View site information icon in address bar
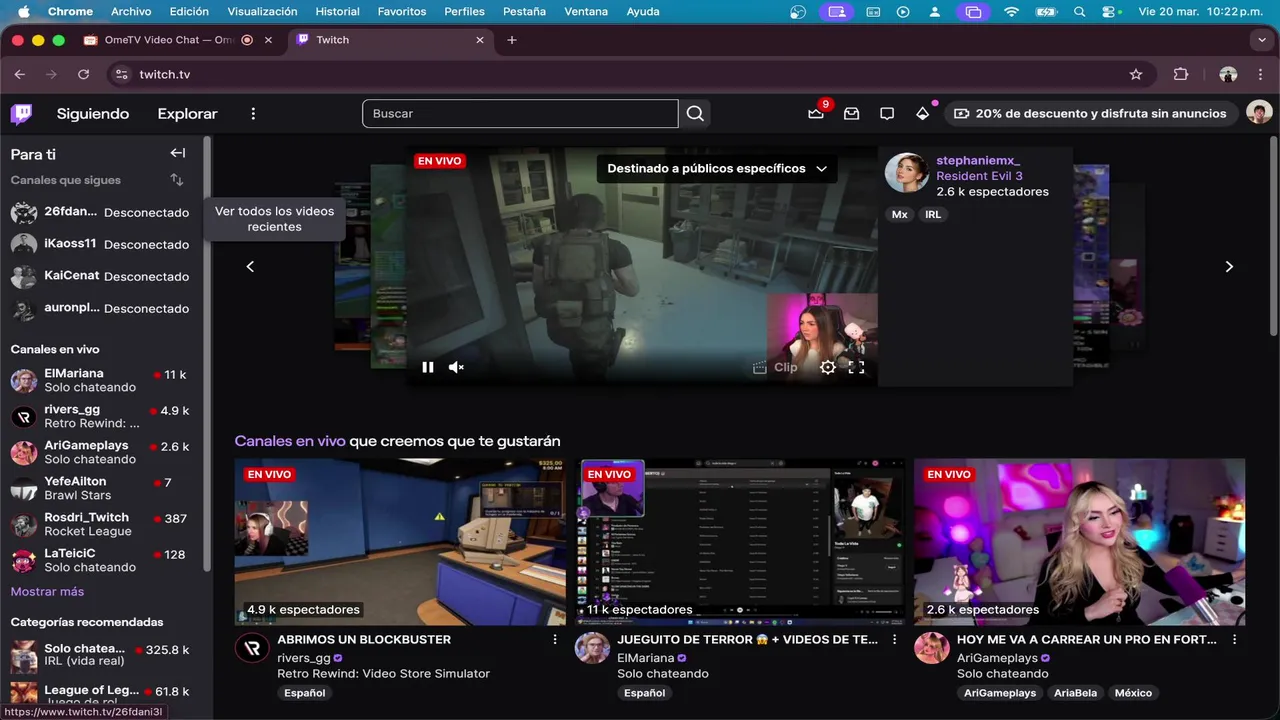 [x=121, y=74]
